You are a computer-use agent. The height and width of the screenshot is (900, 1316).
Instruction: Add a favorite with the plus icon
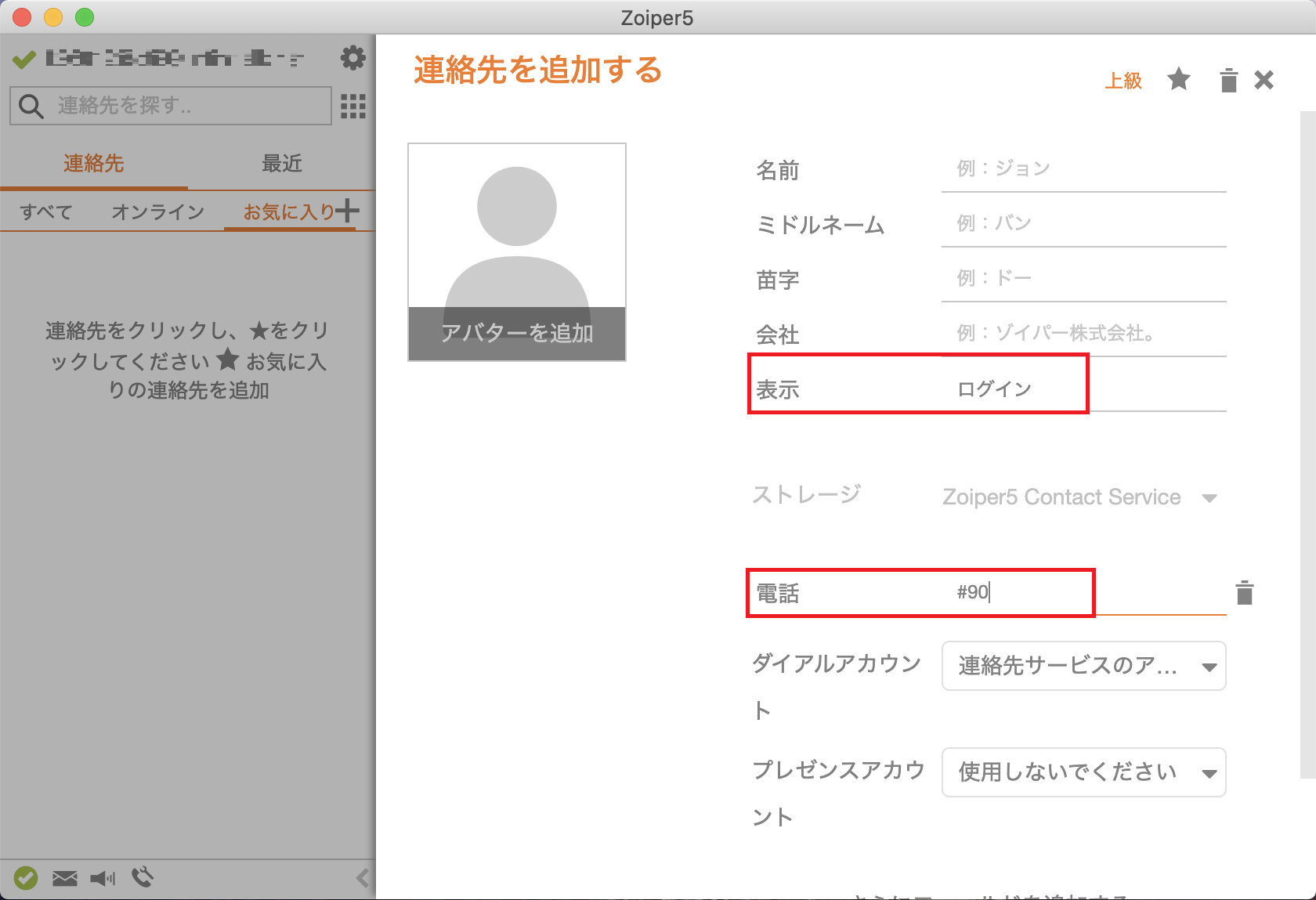[347, 210]
